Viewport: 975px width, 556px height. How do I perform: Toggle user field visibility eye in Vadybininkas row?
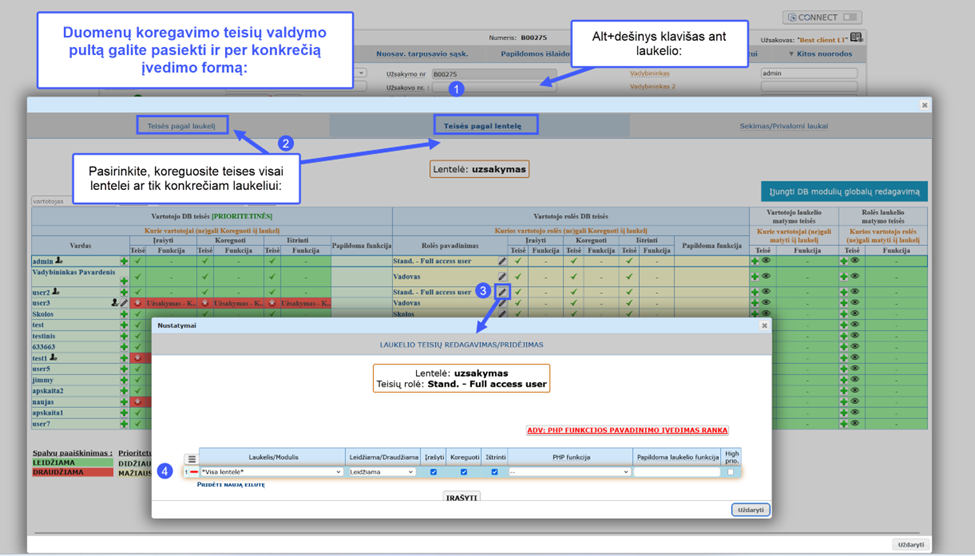pos(766,276)
